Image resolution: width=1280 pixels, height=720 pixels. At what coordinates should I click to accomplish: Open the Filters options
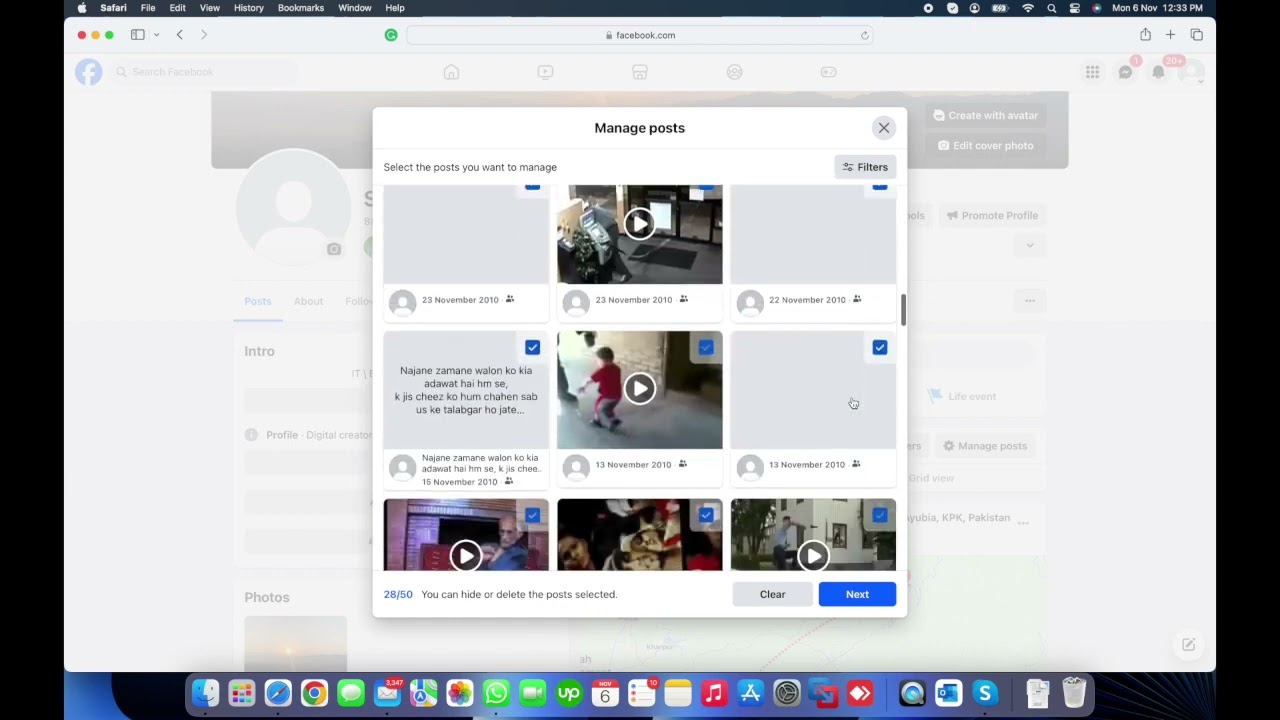coord(865,167)
